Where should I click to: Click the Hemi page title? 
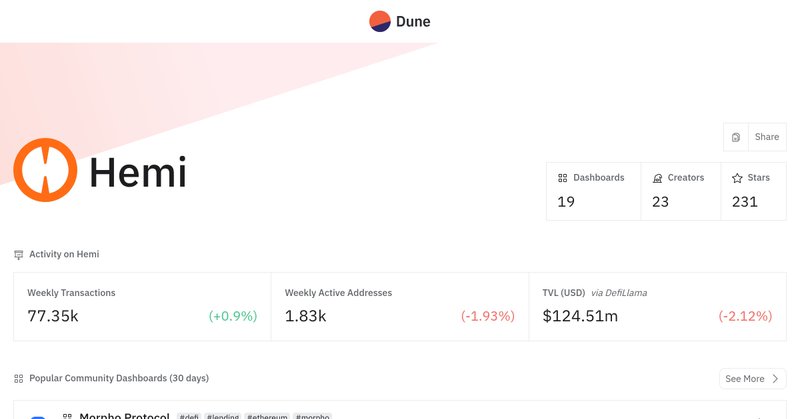pyautogui.click(x=138, y=172)
